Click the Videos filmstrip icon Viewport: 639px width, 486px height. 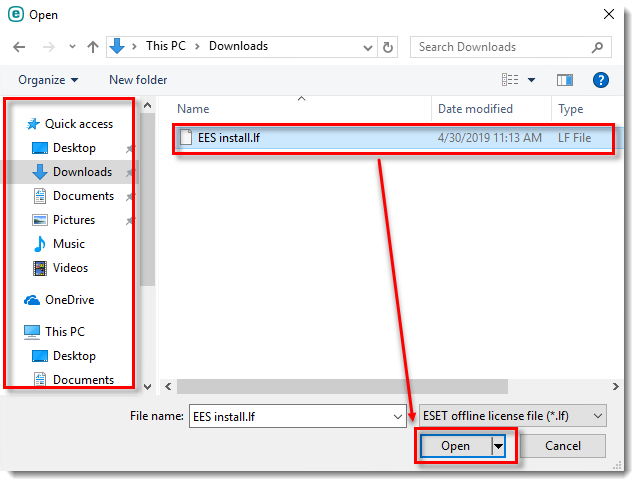(x=40, y=268)
